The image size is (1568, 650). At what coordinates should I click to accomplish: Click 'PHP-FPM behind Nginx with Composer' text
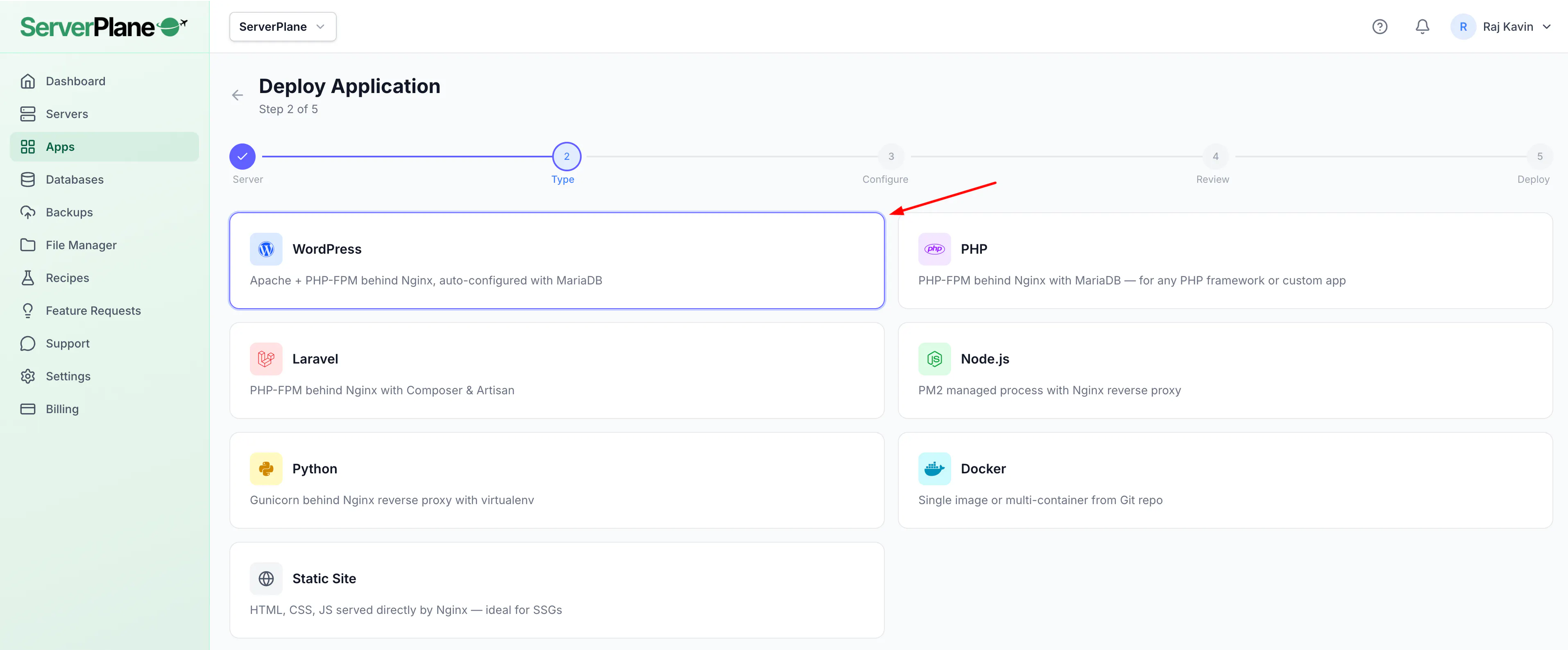point(382,390)
